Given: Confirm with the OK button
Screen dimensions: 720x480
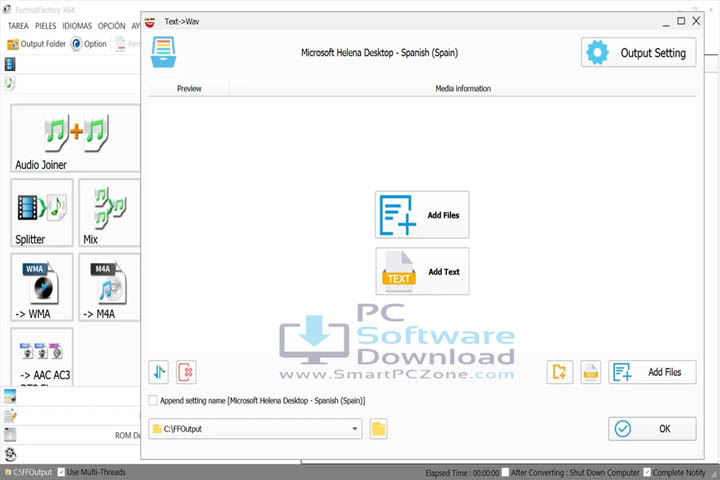Looking at the screenshot, I should point(652,429).
